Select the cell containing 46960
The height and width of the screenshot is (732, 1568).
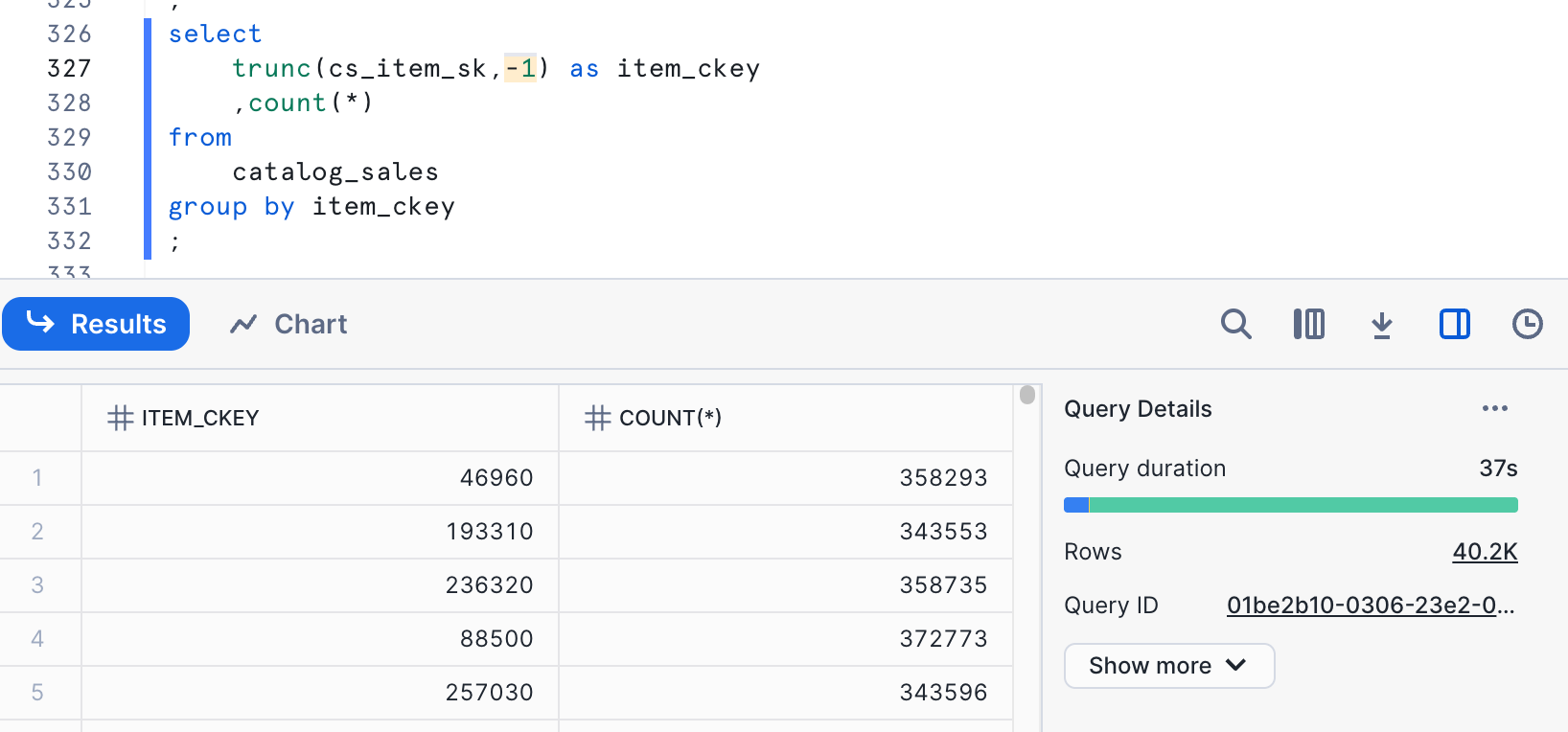(319, 478)
